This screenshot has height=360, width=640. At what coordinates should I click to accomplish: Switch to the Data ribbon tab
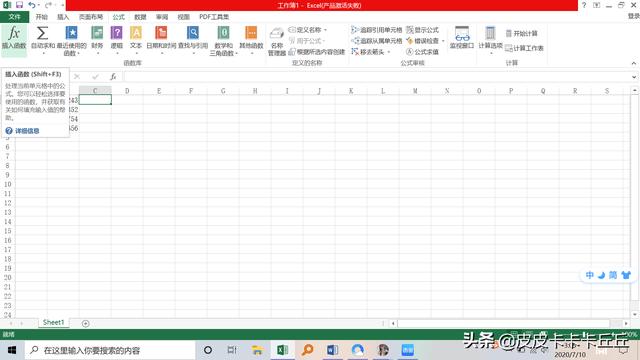140,17
